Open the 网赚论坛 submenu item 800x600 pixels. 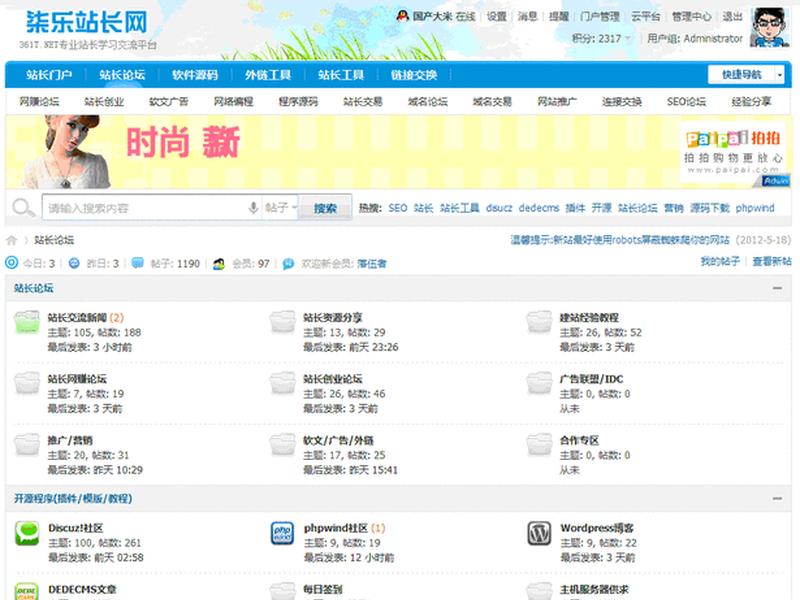[39, 102]
